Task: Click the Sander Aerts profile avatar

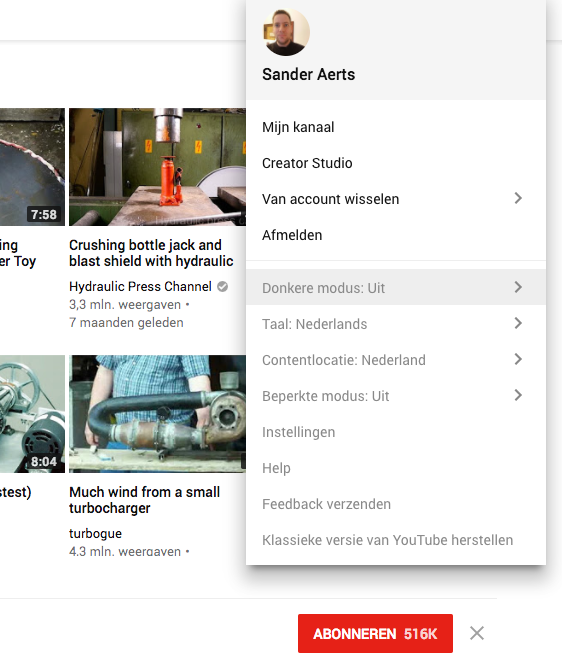Action: pos(286,32)
